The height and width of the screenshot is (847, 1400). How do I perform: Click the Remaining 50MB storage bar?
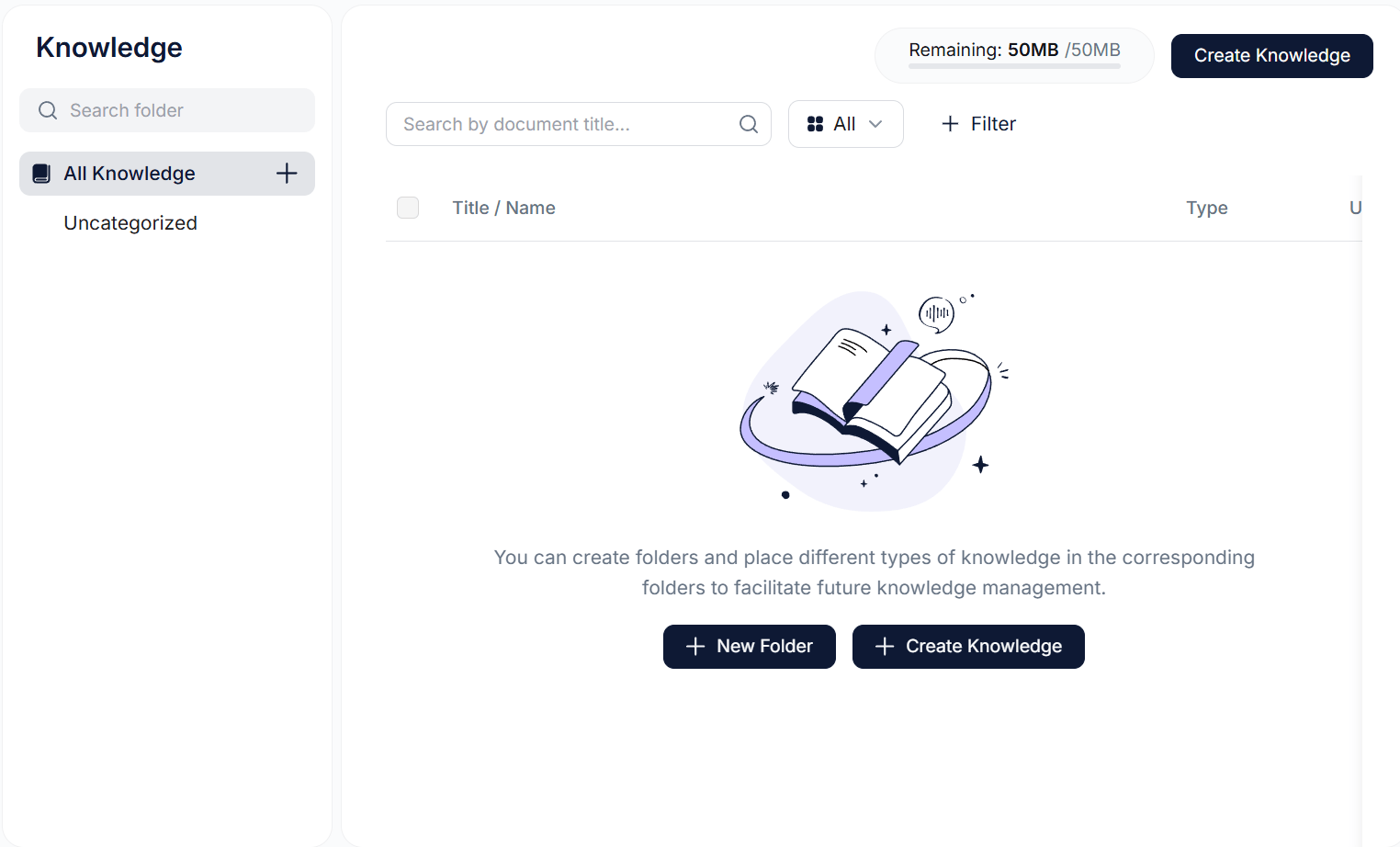1013,55
